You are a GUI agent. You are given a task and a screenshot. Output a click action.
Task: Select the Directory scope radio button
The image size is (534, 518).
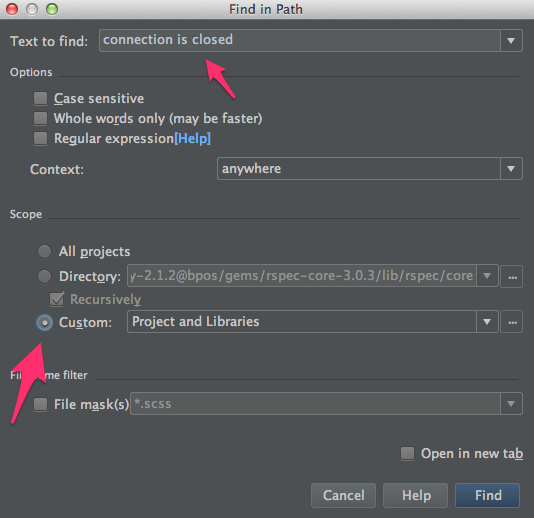click(x=44, y=276)
